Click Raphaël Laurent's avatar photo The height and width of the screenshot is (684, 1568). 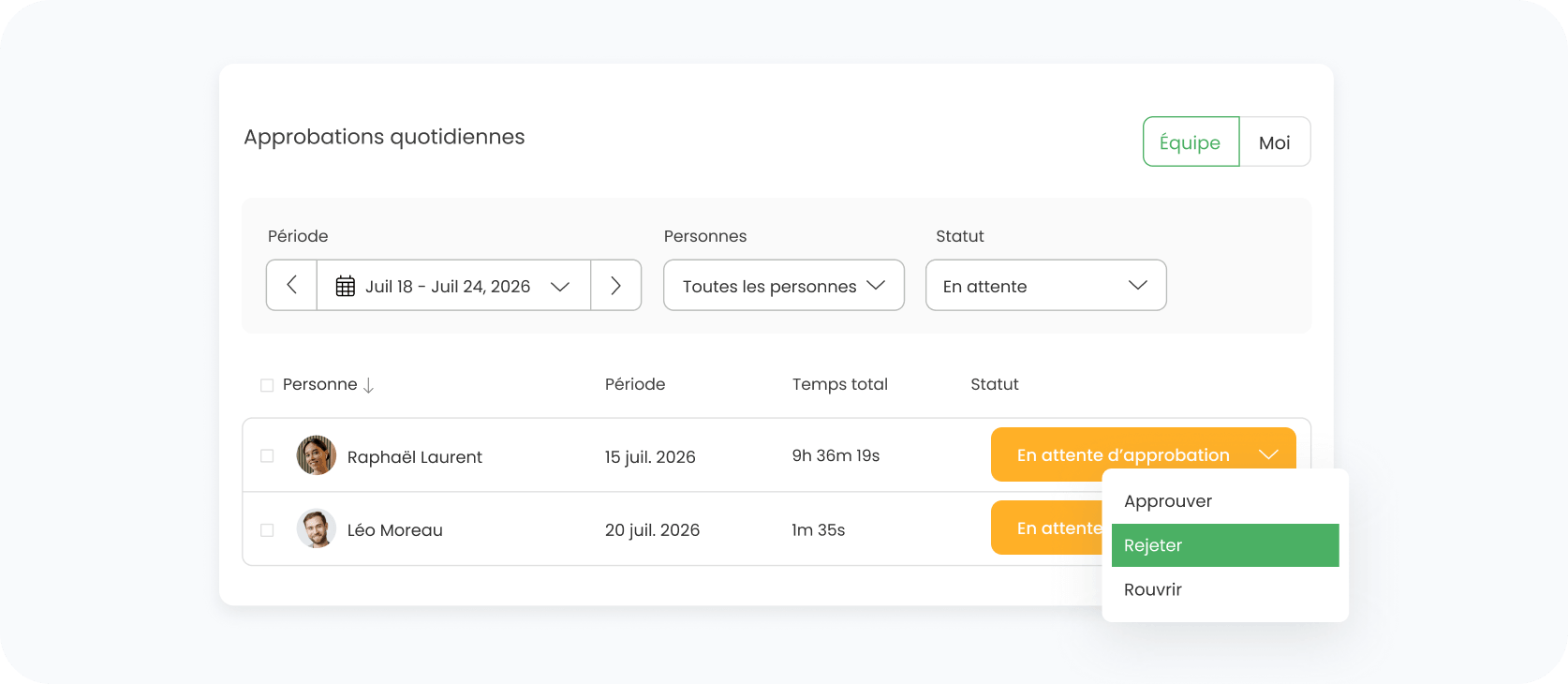click(x=317, y=455)
